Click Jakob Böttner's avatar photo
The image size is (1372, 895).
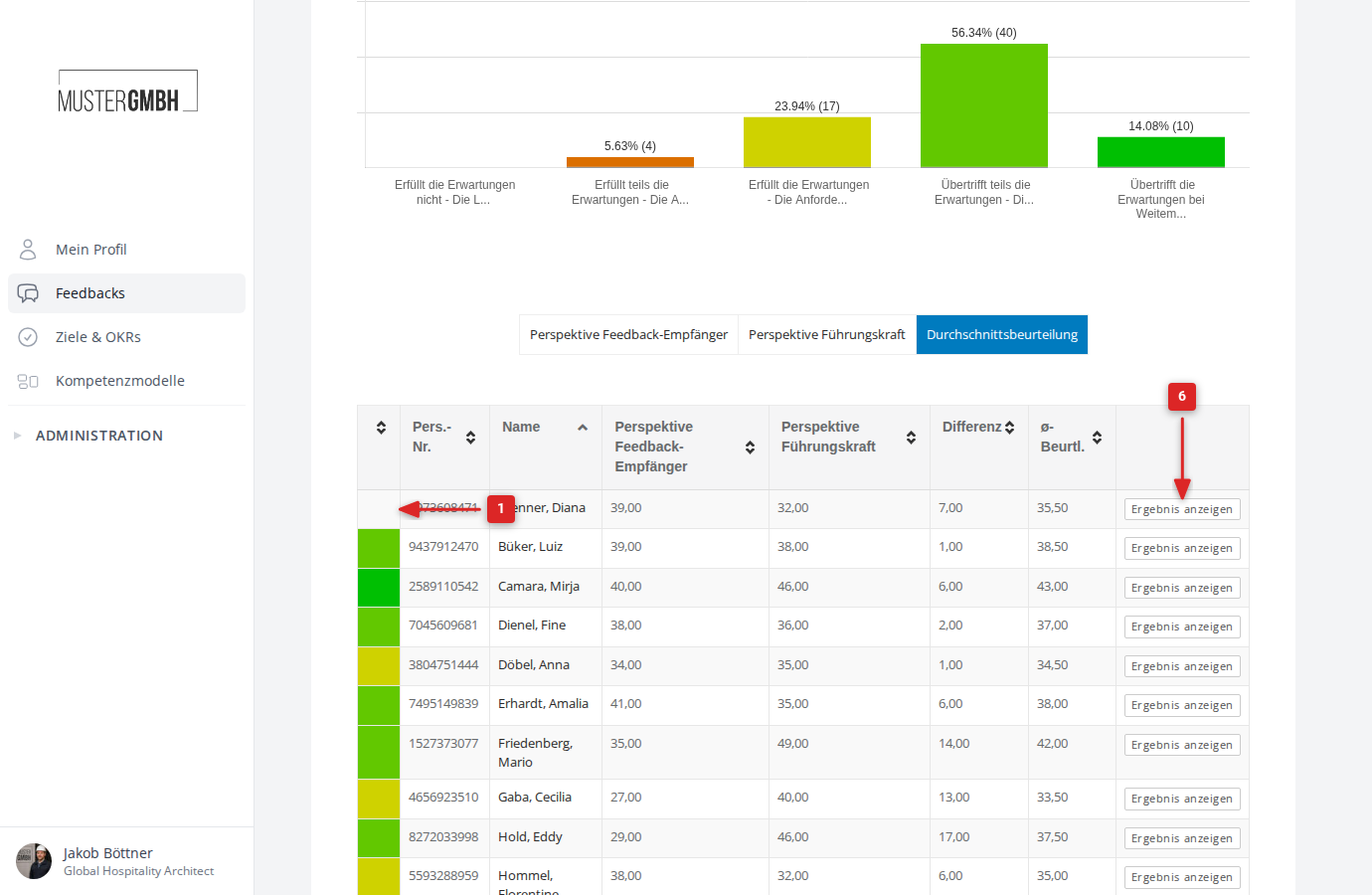[x=34, y=861]
